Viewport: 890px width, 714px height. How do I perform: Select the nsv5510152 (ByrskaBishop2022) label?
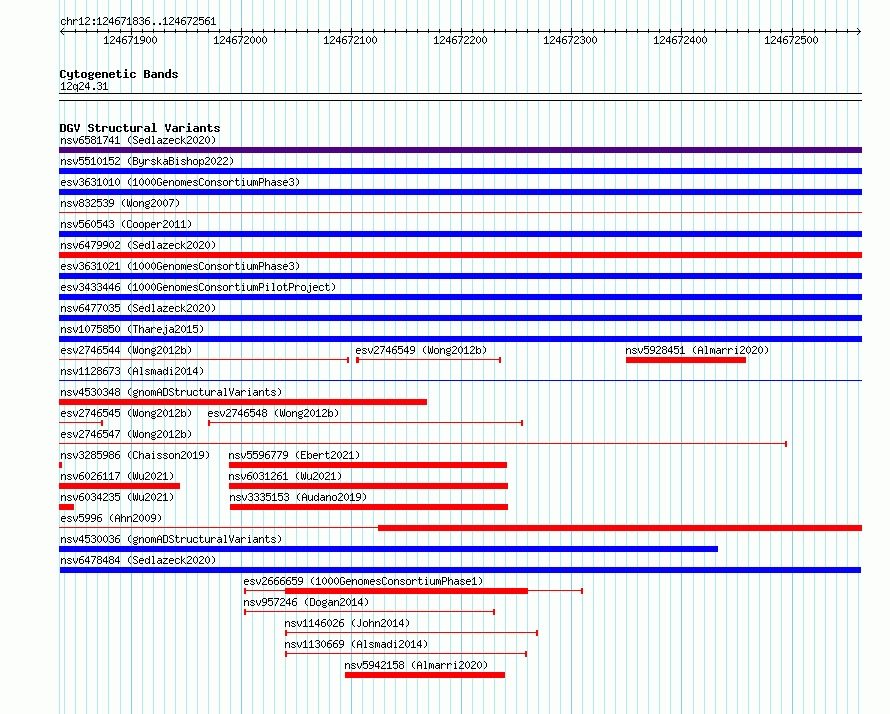(x=147, y=161)
